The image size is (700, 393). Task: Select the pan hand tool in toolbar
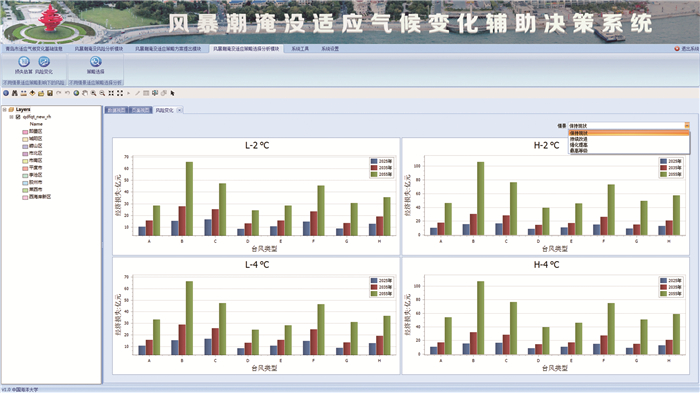85,93
